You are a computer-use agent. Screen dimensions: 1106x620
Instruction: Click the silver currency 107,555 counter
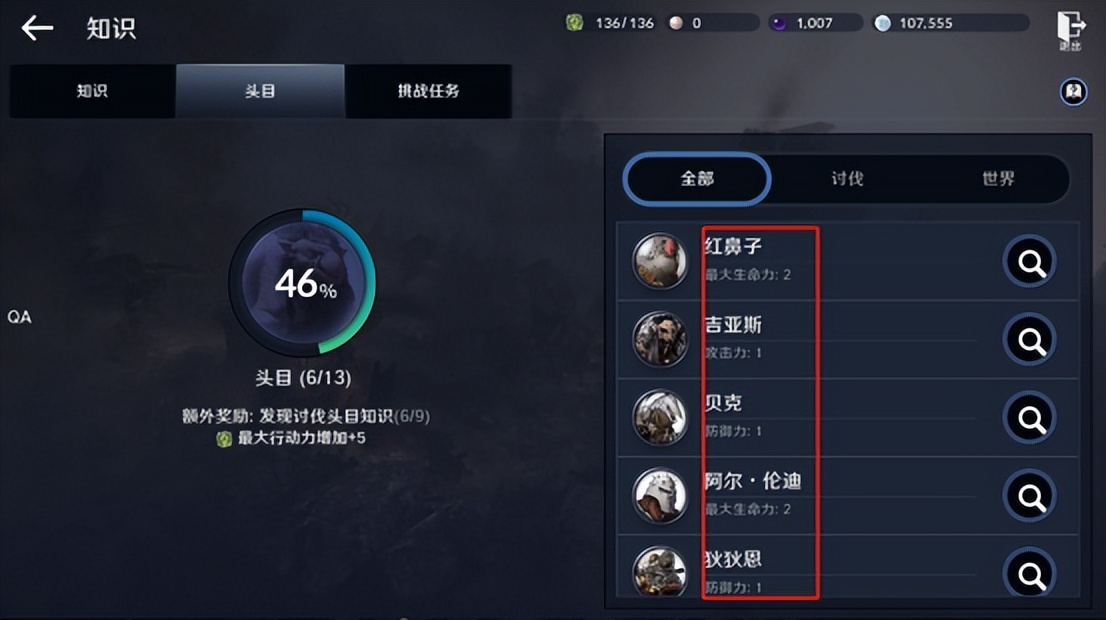pos(950,23)
